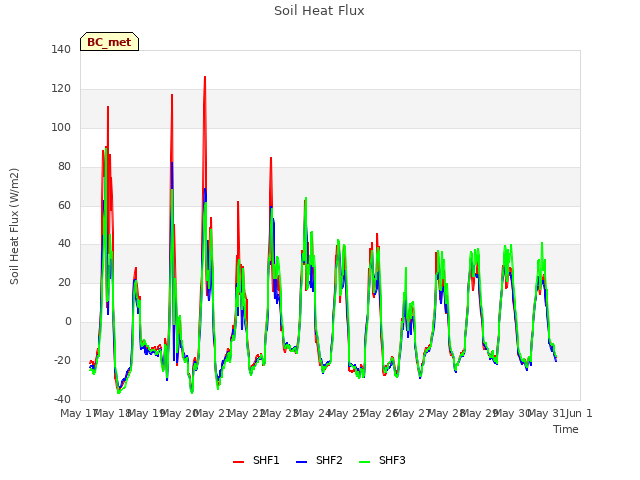The width and height of the screenshot is (640, 480).
Task: Click the blue SHF2 legend swatch
Action: (301, 462)
